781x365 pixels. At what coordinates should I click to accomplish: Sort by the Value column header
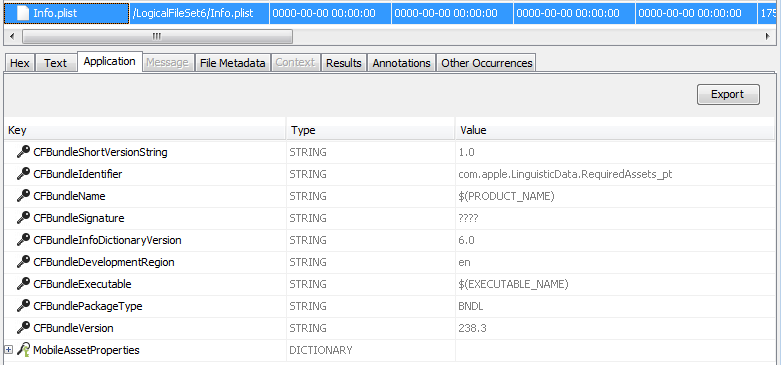615,130
